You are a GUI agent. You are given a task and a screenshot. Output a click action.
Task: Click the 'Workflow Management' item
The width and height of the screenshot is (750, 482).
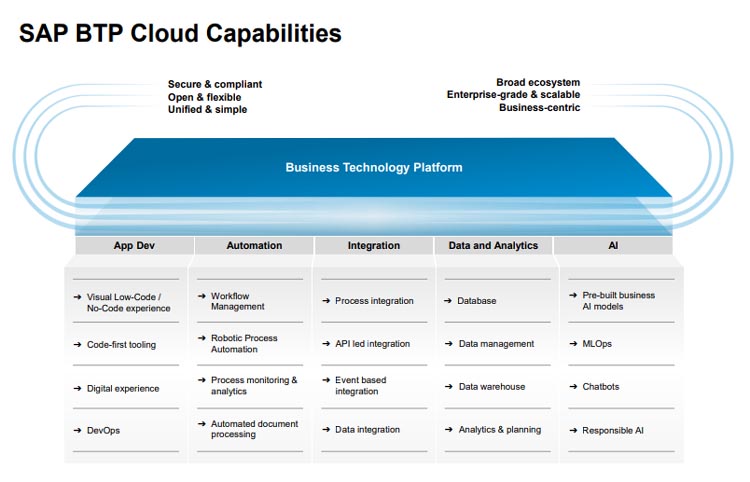237,301
